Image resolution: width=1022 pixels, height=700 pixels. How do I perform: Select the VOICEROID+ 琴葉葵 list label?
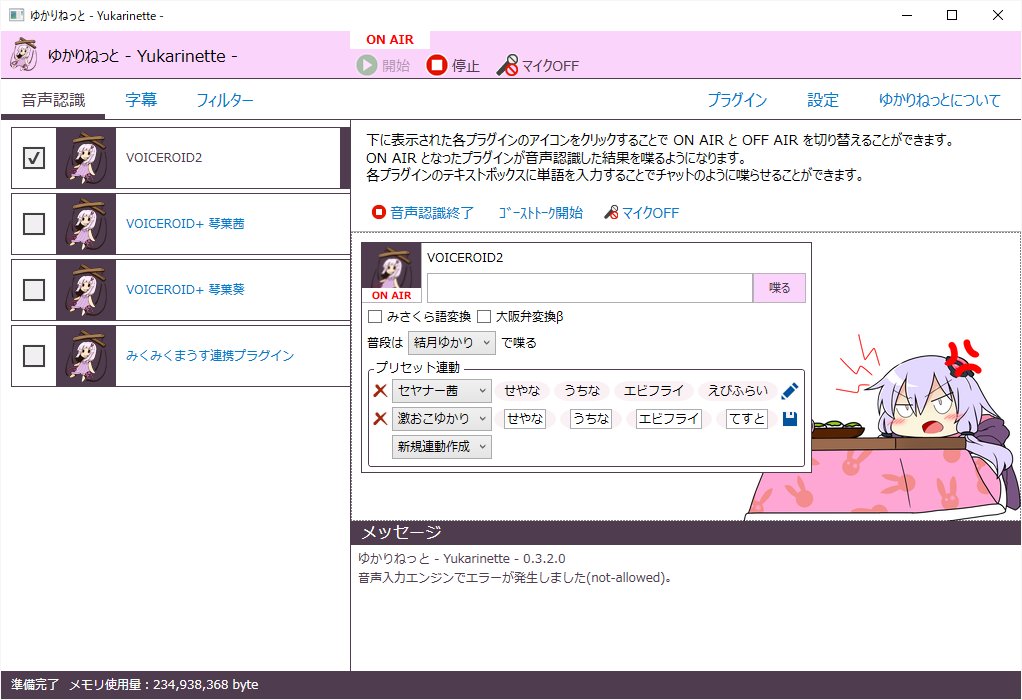185,289
